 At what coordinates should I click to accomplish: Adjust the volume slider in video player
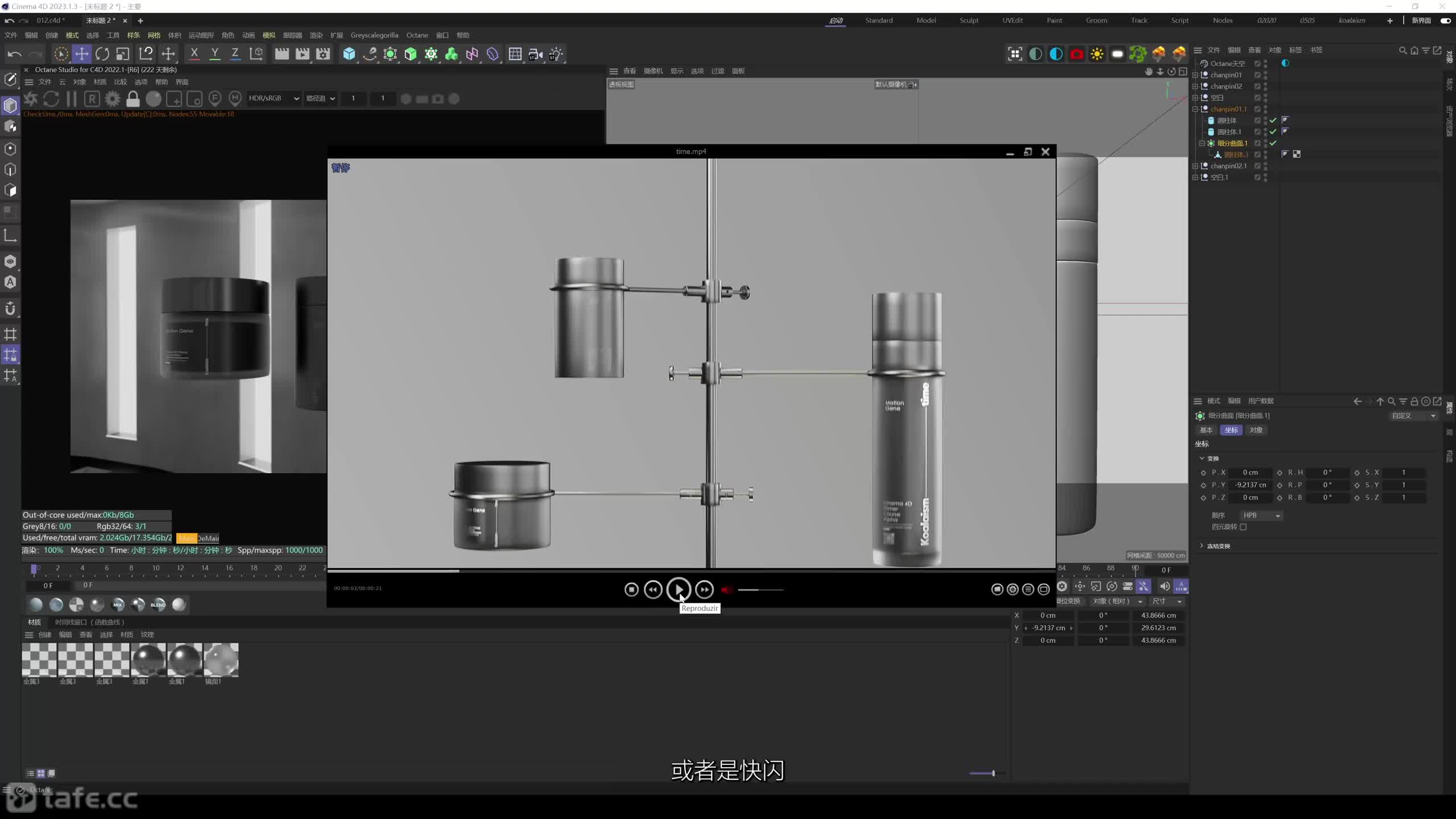[760, 590]
